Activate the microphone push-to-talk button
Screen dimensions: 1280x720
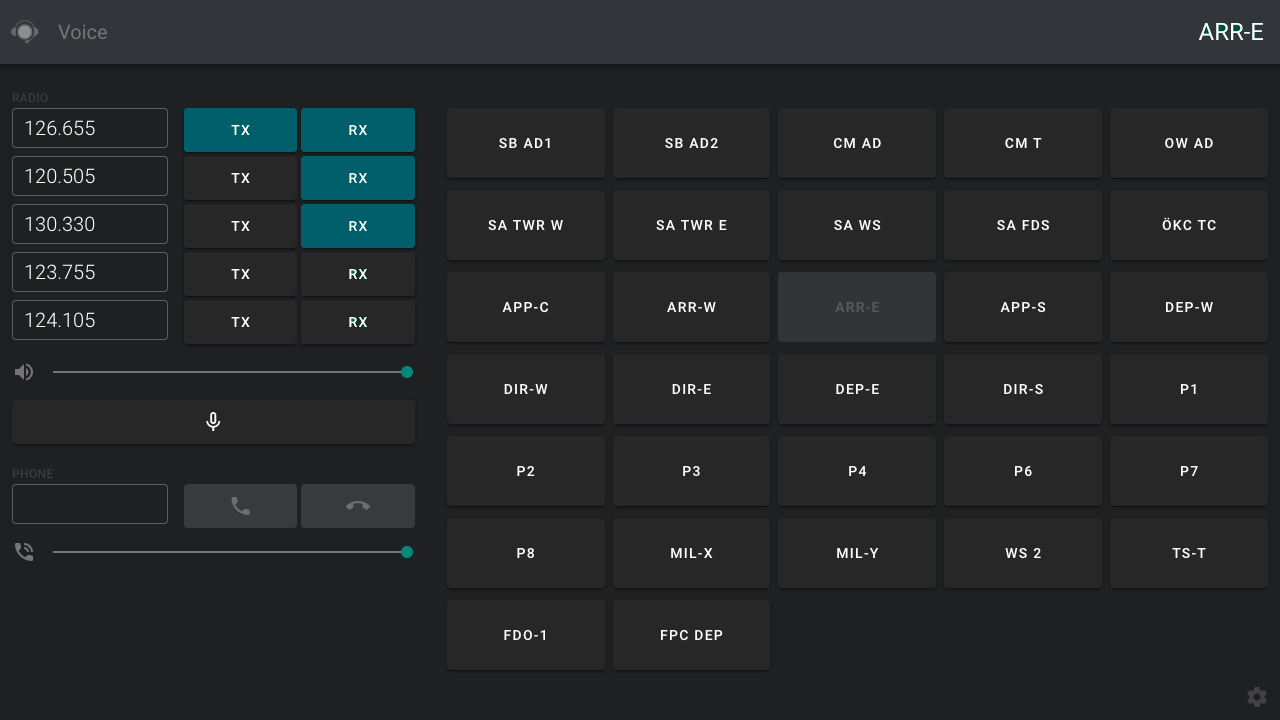click(x=213, y=422)
